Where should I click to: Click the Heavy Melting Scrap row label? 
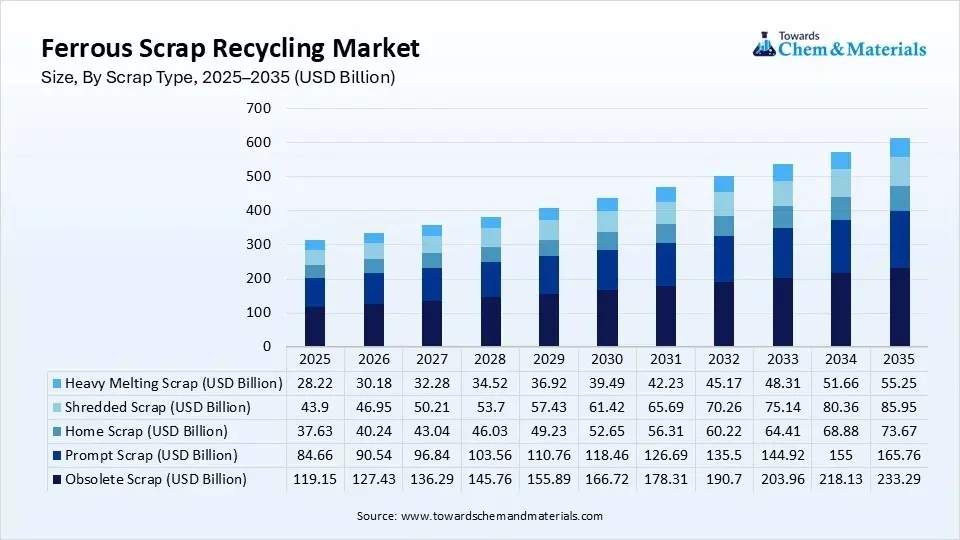[x=174, y=383]
